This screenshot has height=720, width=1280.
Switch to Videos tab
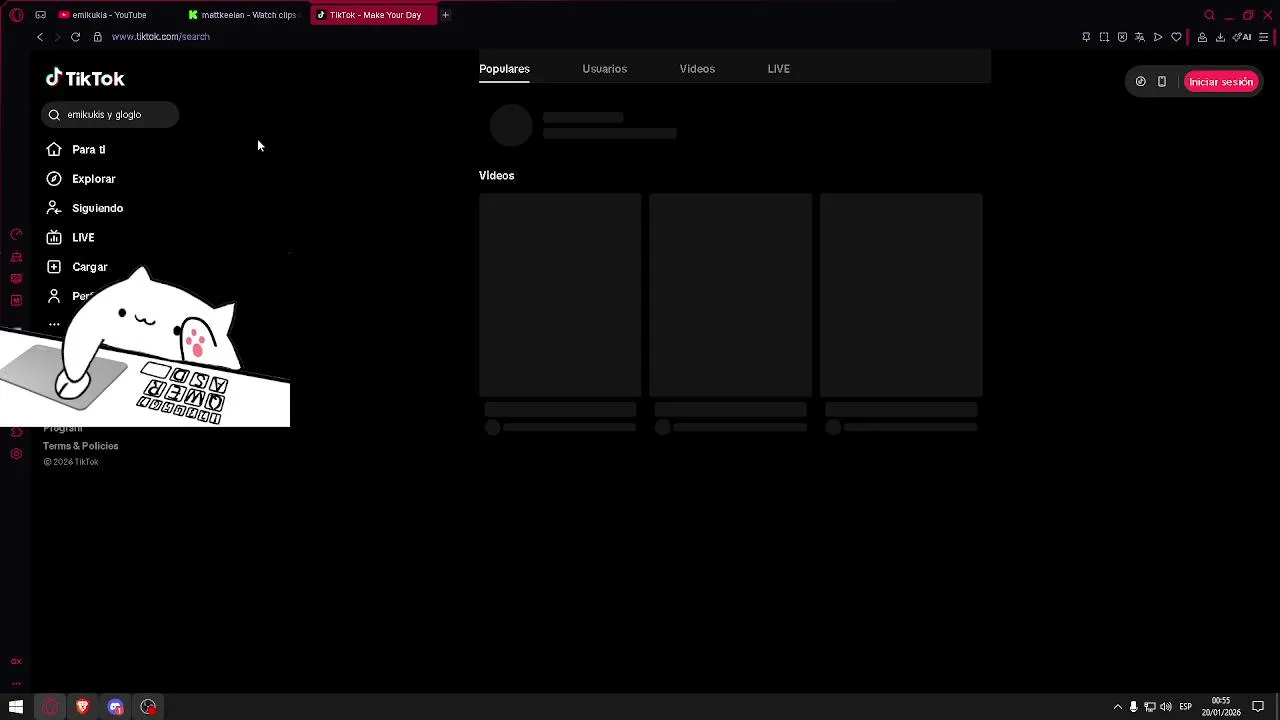click(x=697, y=69)
